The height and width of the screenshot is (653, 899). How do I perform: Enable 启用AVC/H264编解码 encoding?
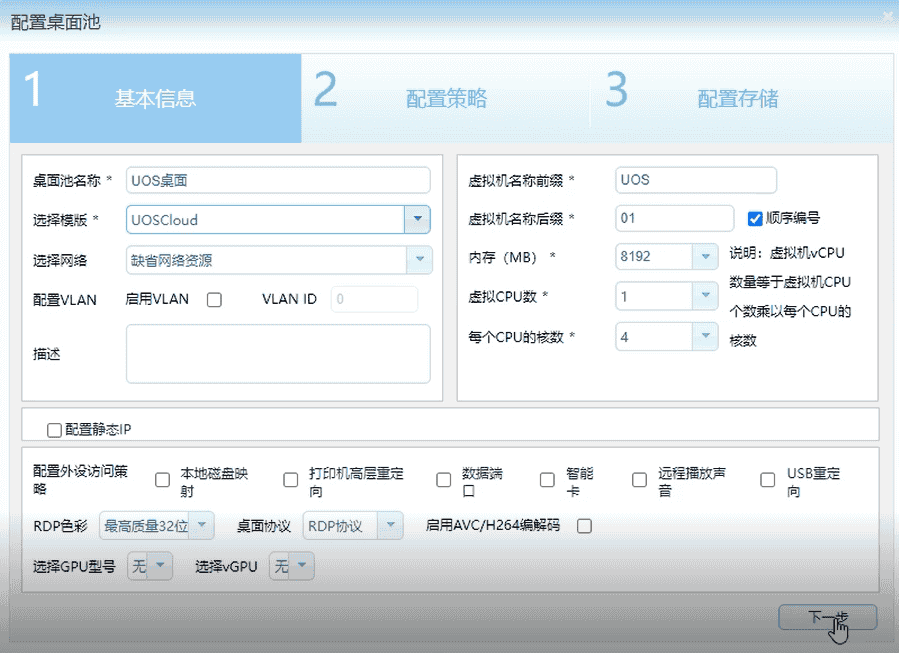[x=584, y=525]
